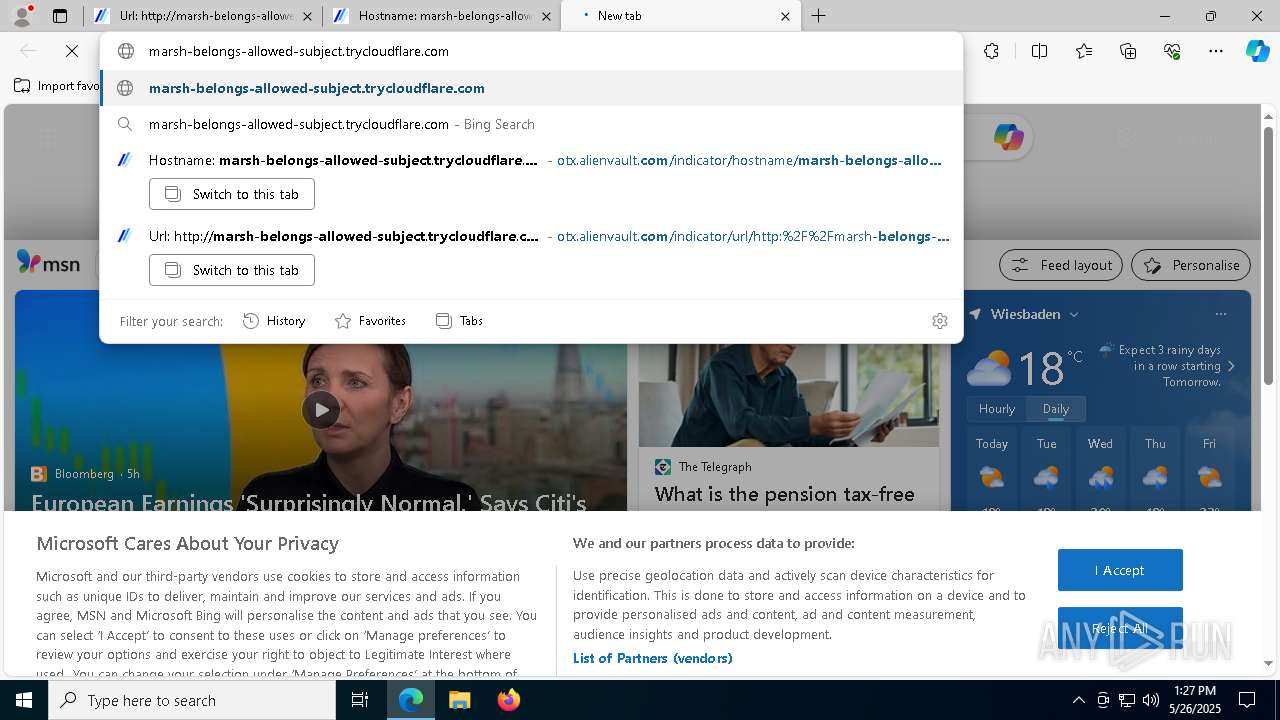The width and height of the screenshot is (1280, 720).
Task: Filter search by History
Action: (x=274, y=321)
